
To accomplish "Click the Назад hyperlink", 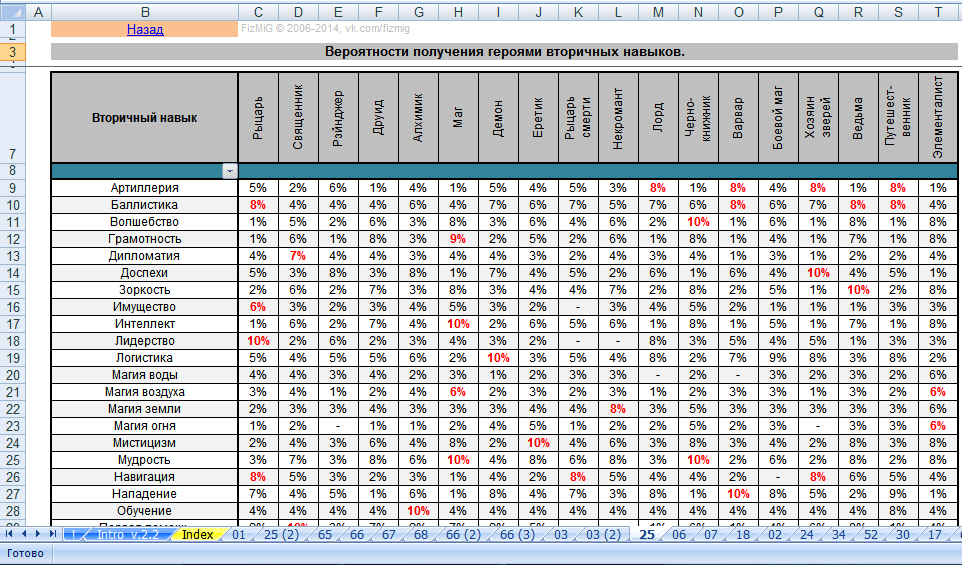I will click(144, 29).
